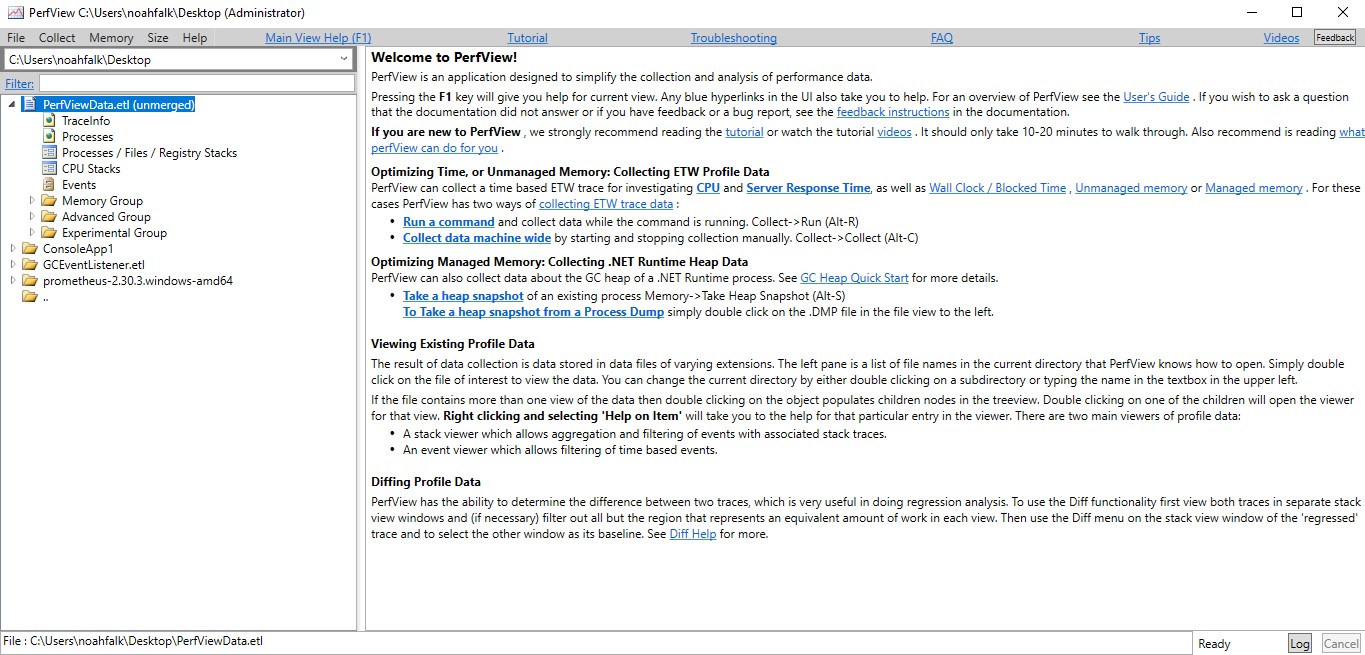
Task: Click the Advanced Group folder icon
Action: pyautogui.click(x=51, y=217)
